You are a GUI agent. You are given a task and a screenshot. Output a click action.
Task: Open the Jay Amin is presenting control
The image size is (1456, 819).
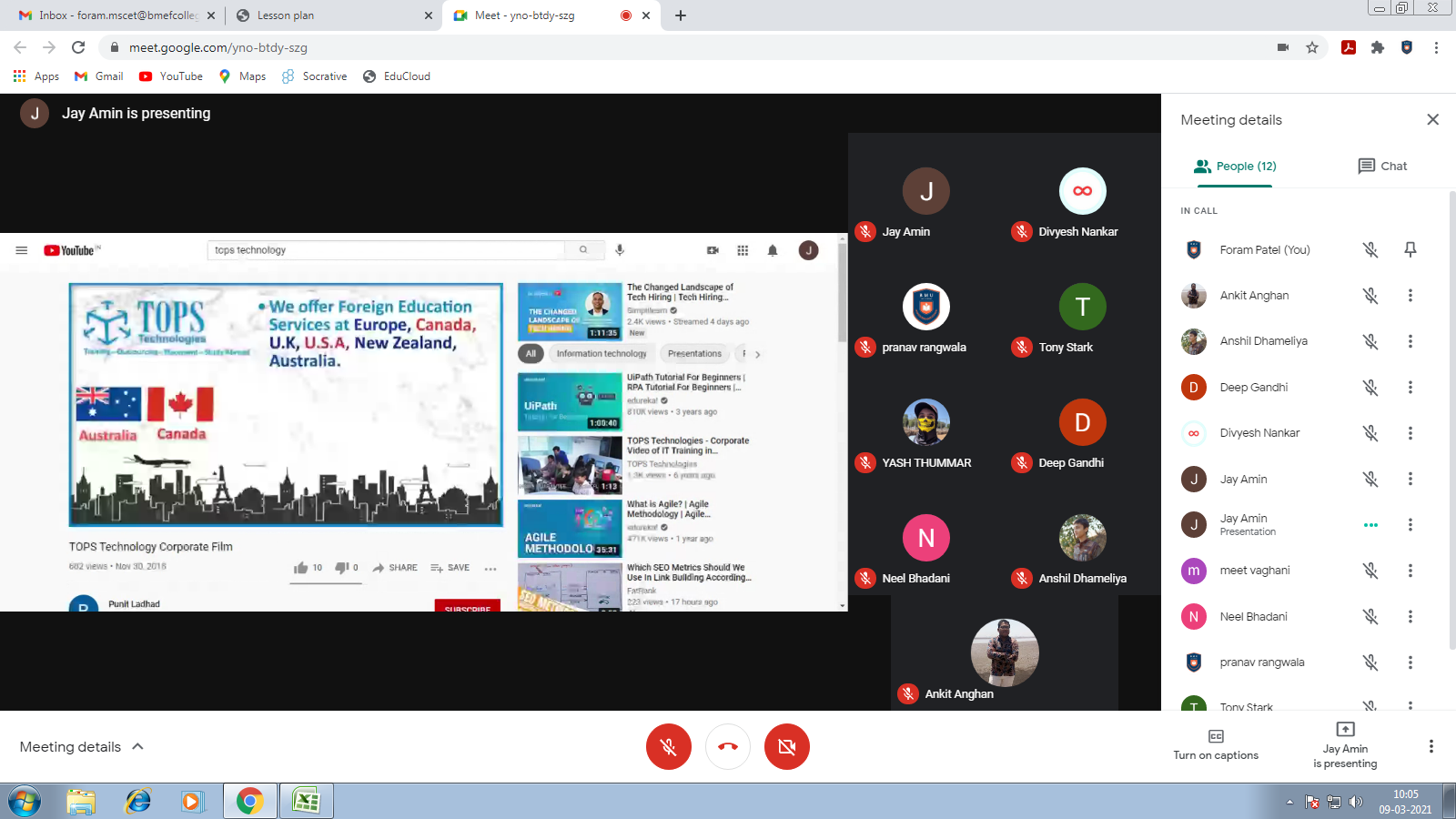tap(1345, 745)
